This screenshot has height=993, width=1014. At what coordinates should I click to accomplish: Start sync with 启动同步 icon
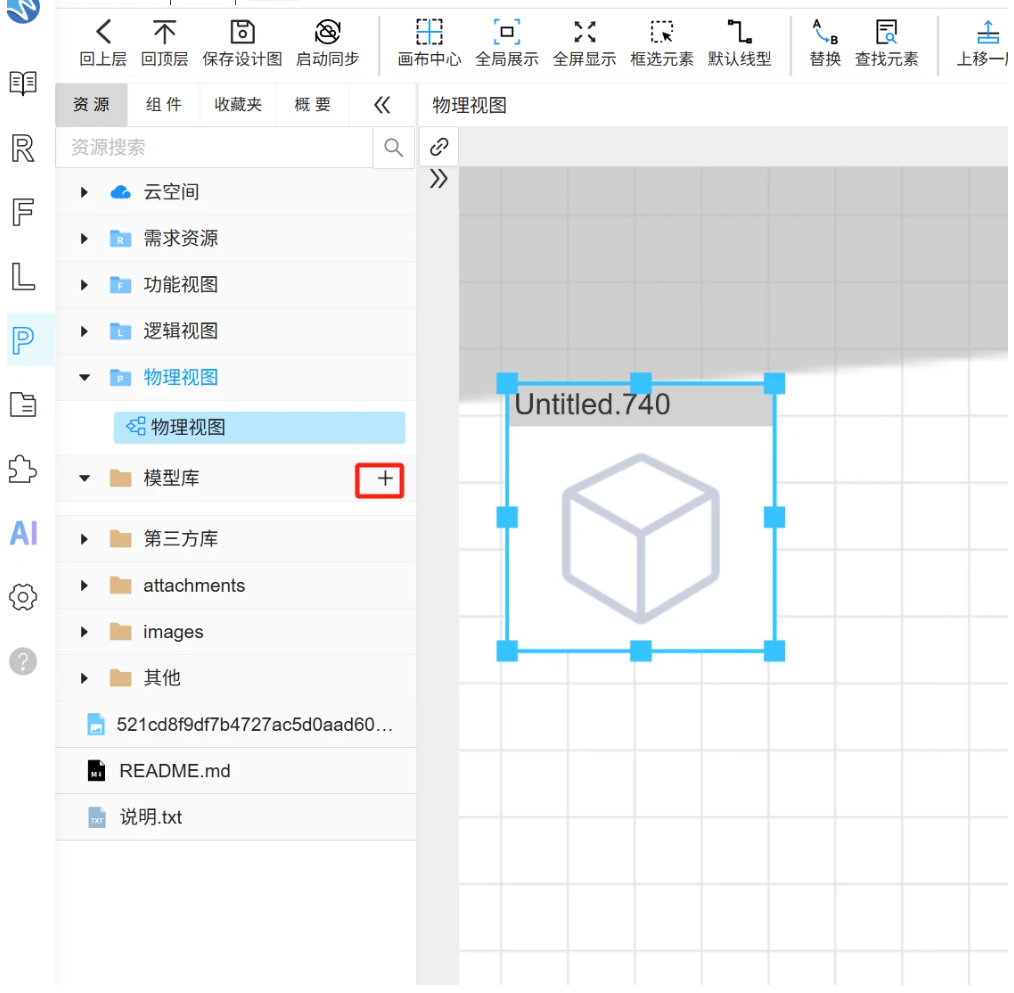tap(328, 32)
